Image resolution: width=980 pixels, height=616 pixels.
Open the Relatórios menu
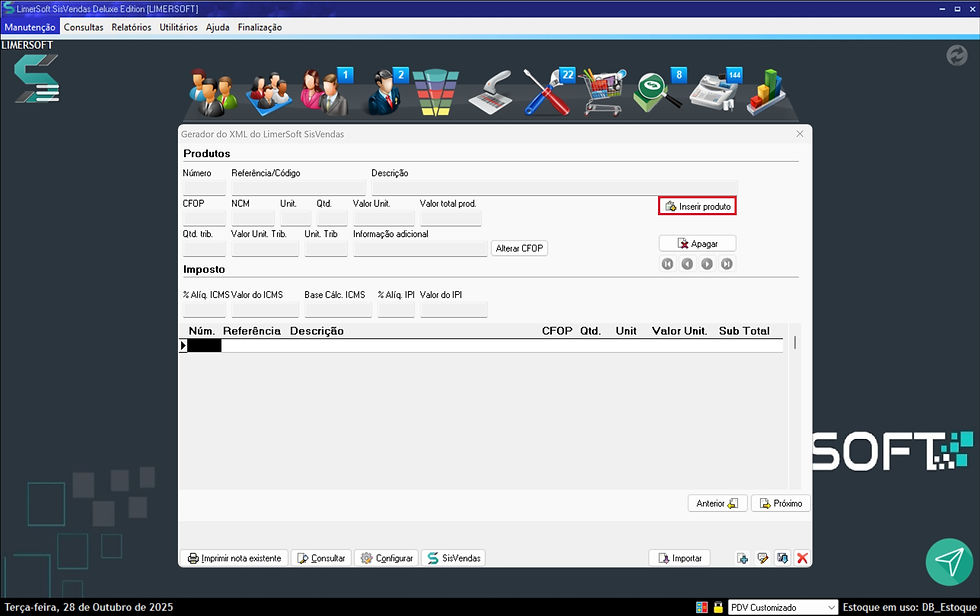[x=131, y=27]
